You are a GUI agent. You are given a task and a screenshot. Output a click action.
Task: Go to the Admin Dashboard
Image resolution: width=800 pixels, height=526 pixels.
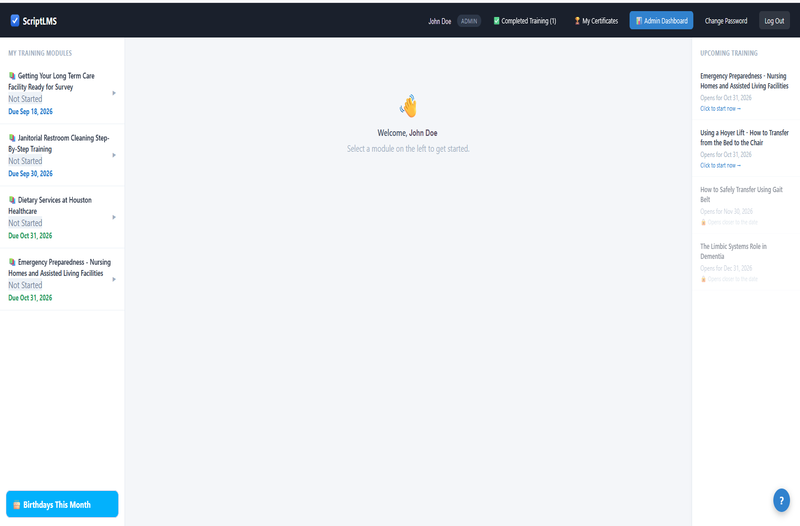point(661,21)
